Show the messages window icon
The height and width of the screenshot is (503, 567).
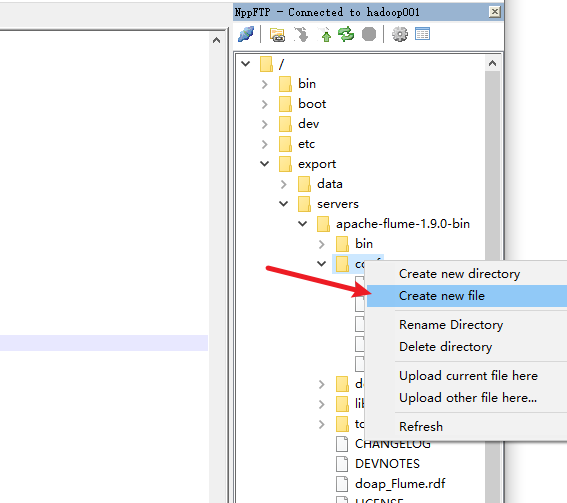click(422, 34)
